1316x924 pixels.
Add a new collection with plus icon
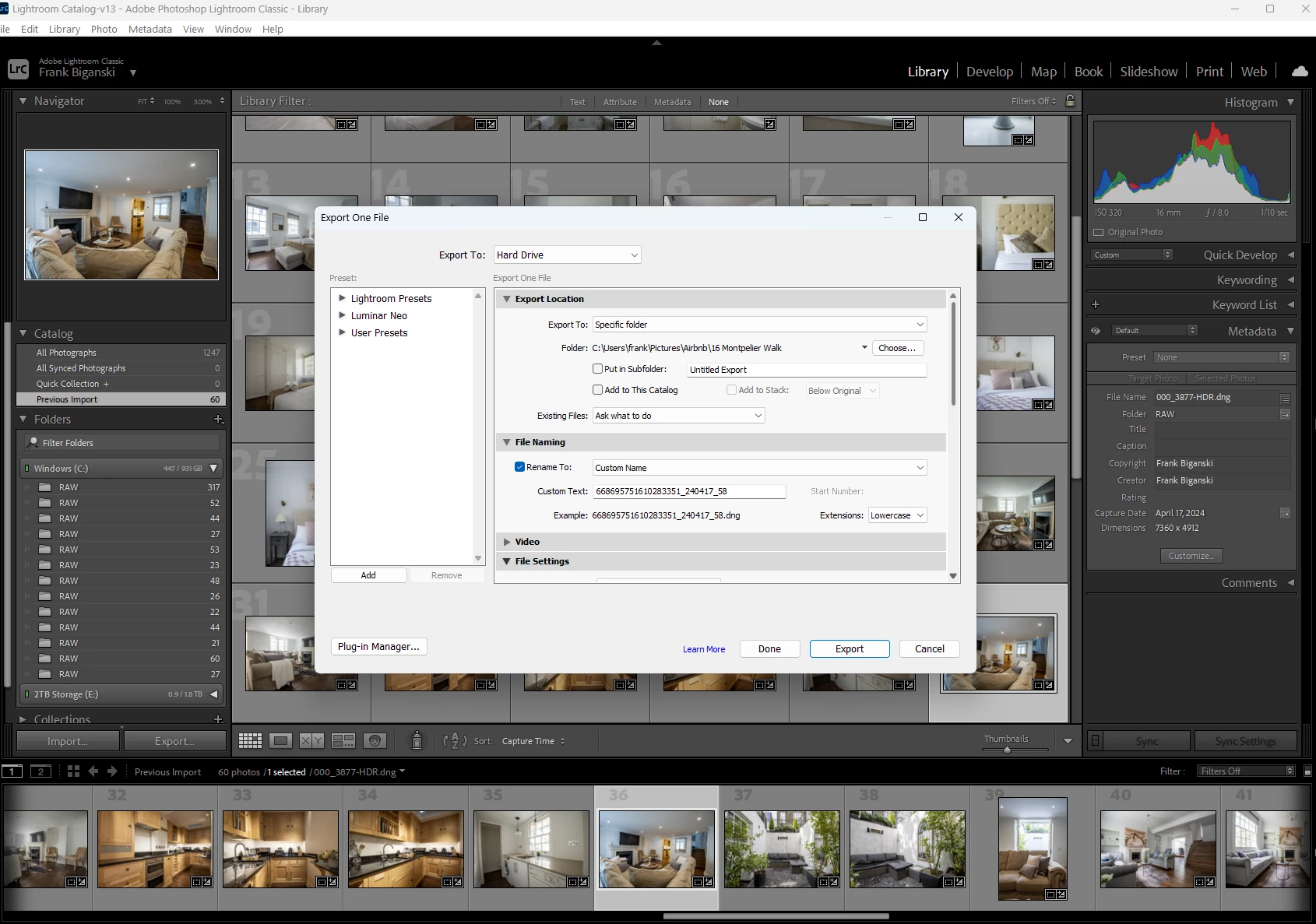tap(219, 719)
